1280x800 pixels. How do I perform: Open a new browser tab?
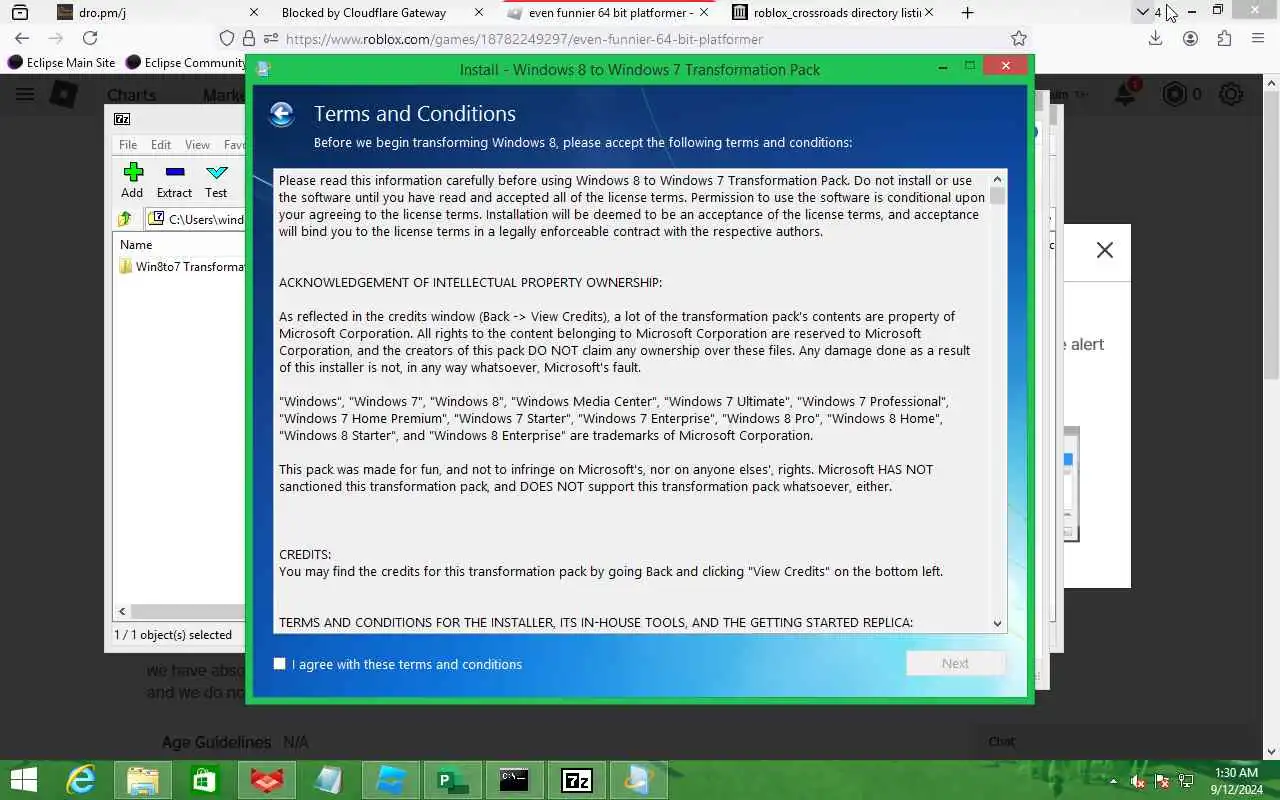(x=967, y=13)
